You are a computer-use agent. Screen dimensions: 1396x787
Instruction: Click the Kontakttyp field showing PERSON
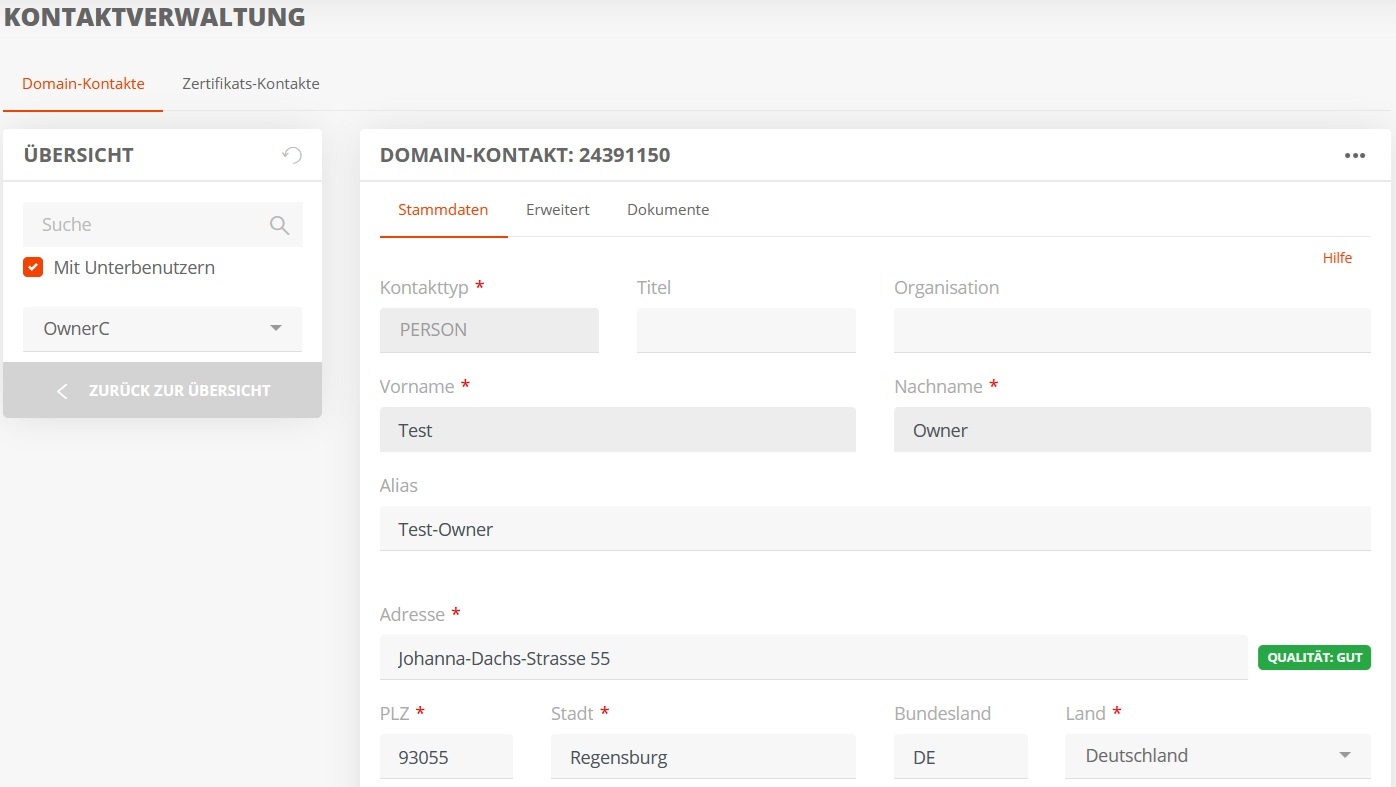tap(489, 330)
